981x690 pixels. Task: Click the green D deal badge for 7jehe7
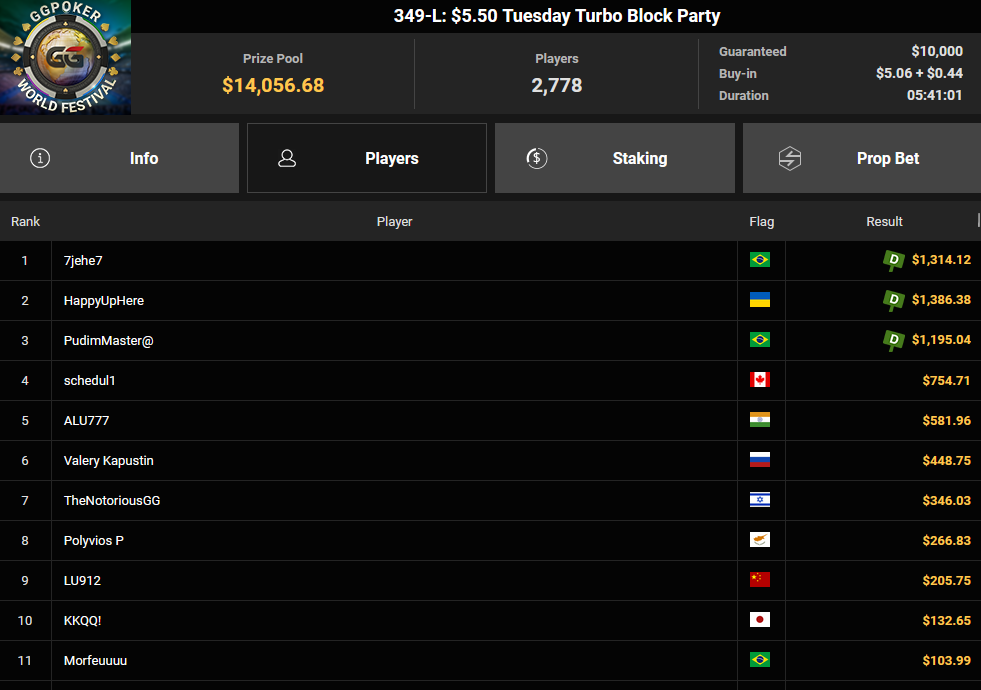pyautogui.click(x=893, y=260)
